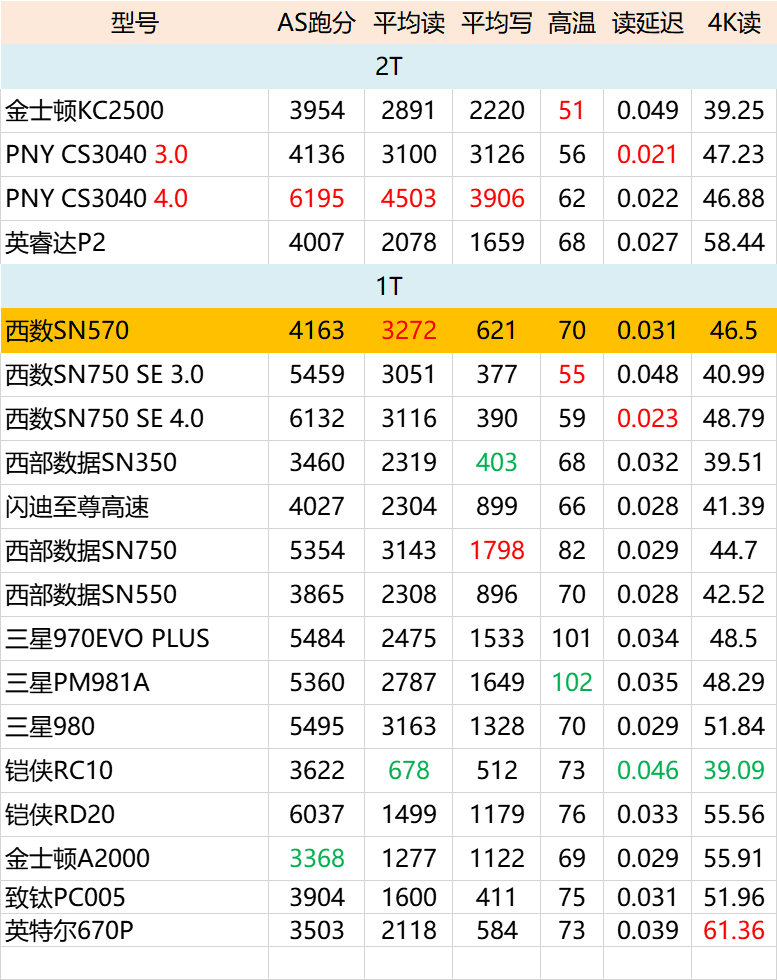
Task: Click the 高温 column header
Action: [572, 23]
